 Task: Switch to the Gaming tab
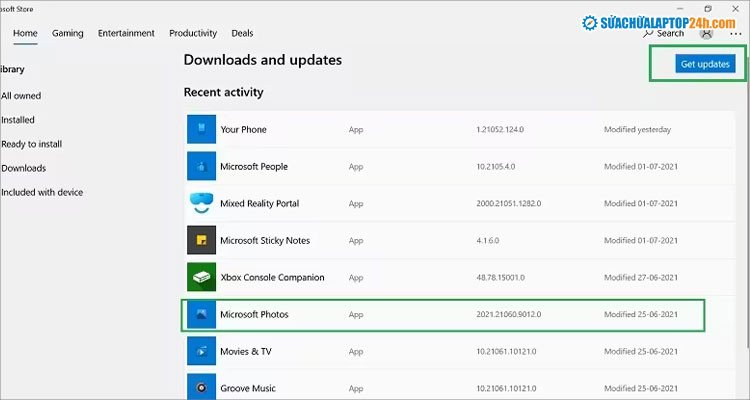[67, 33]
